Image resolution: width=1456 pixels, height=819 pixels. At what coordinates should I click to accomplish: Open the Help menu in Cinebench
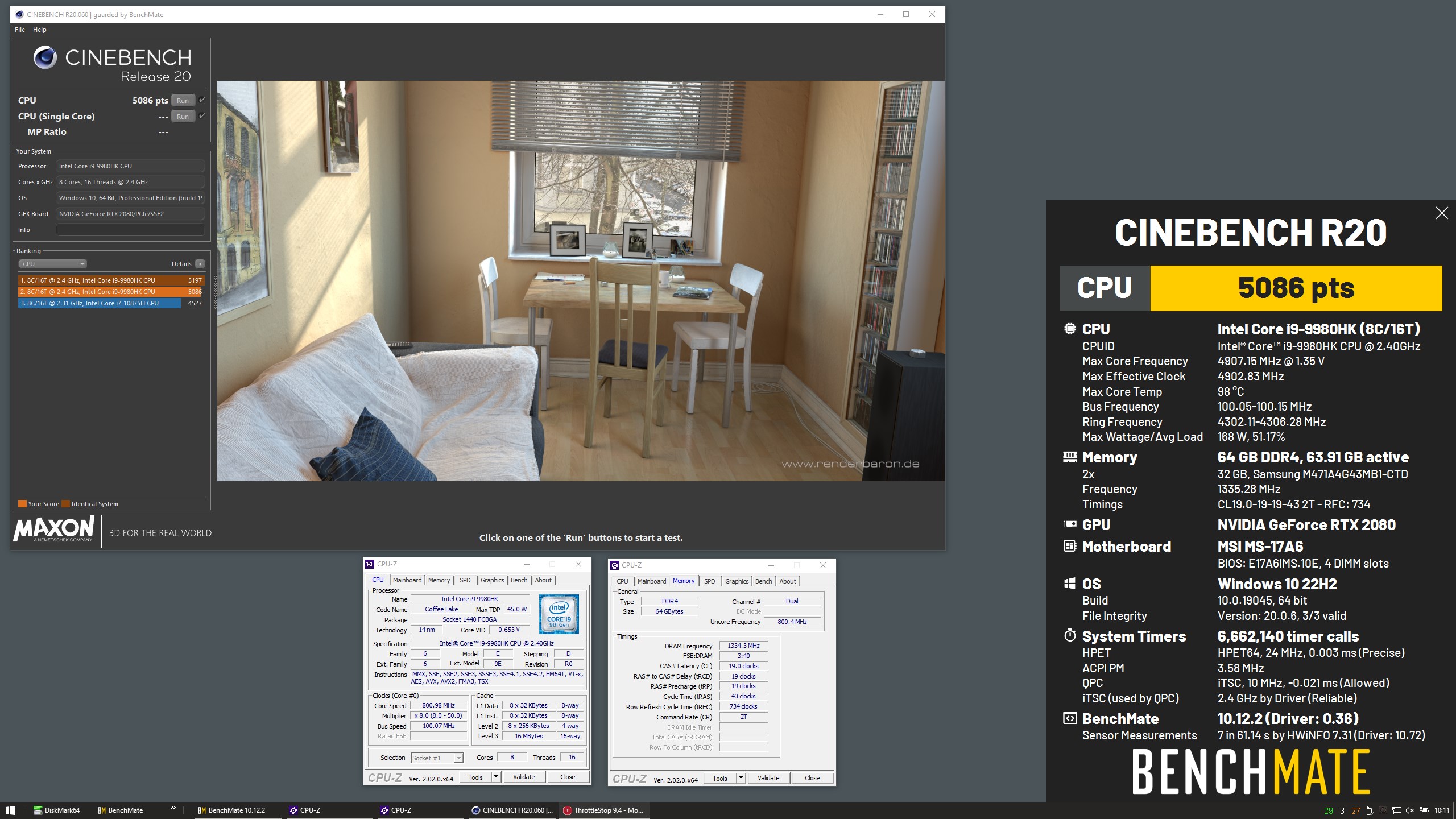point(40,30)
